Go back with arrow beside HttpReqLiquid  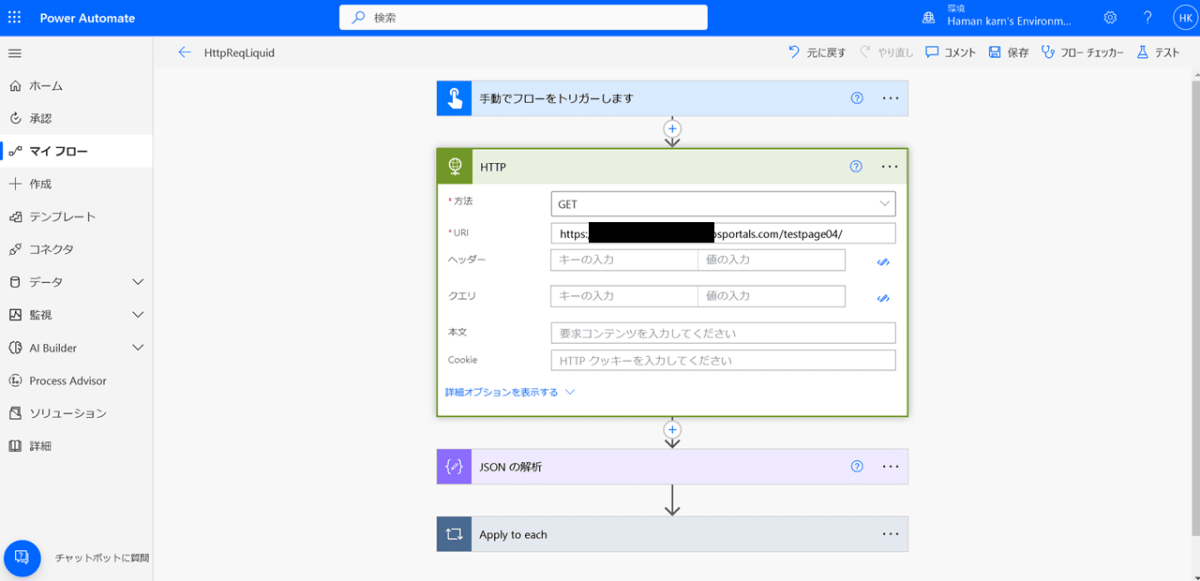pyautogui.click(x=184, y=52)
